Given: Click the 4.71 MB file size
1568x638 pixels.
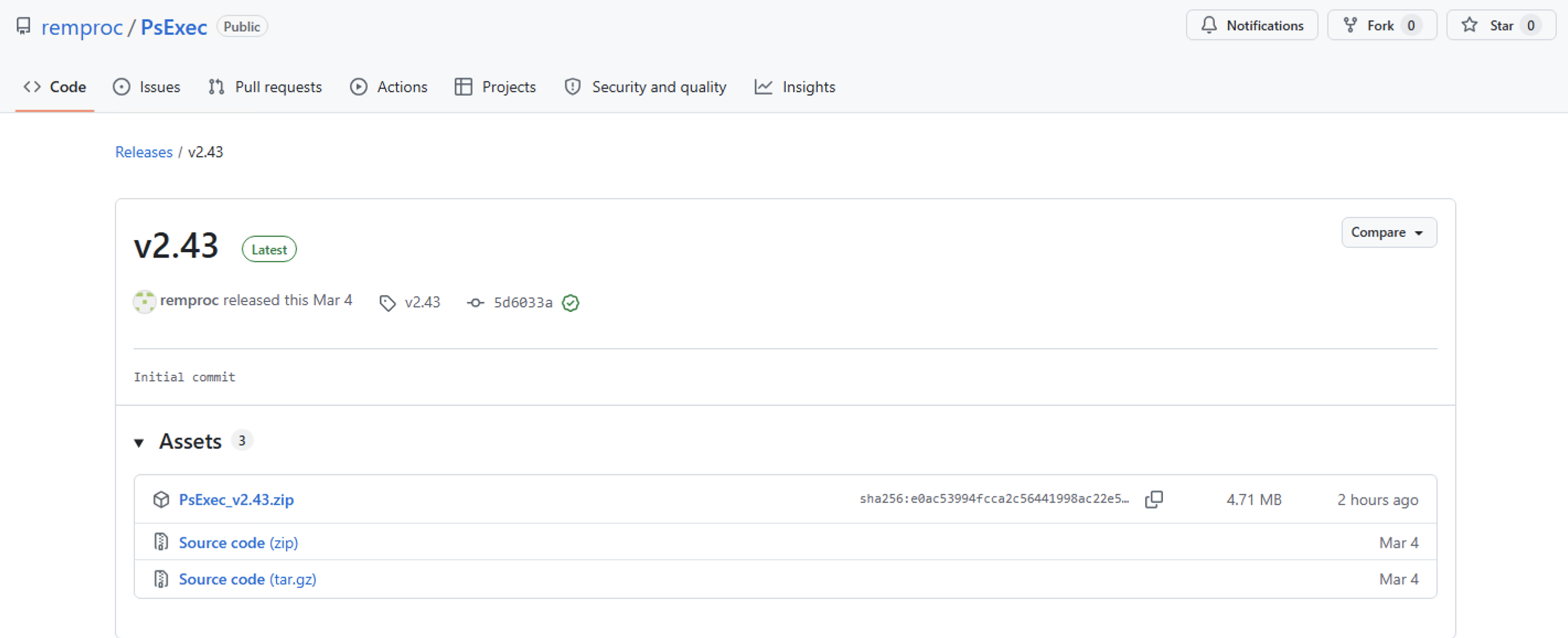Looking at the screenshot, I should pyautogui.click(x=1254, y=500).
